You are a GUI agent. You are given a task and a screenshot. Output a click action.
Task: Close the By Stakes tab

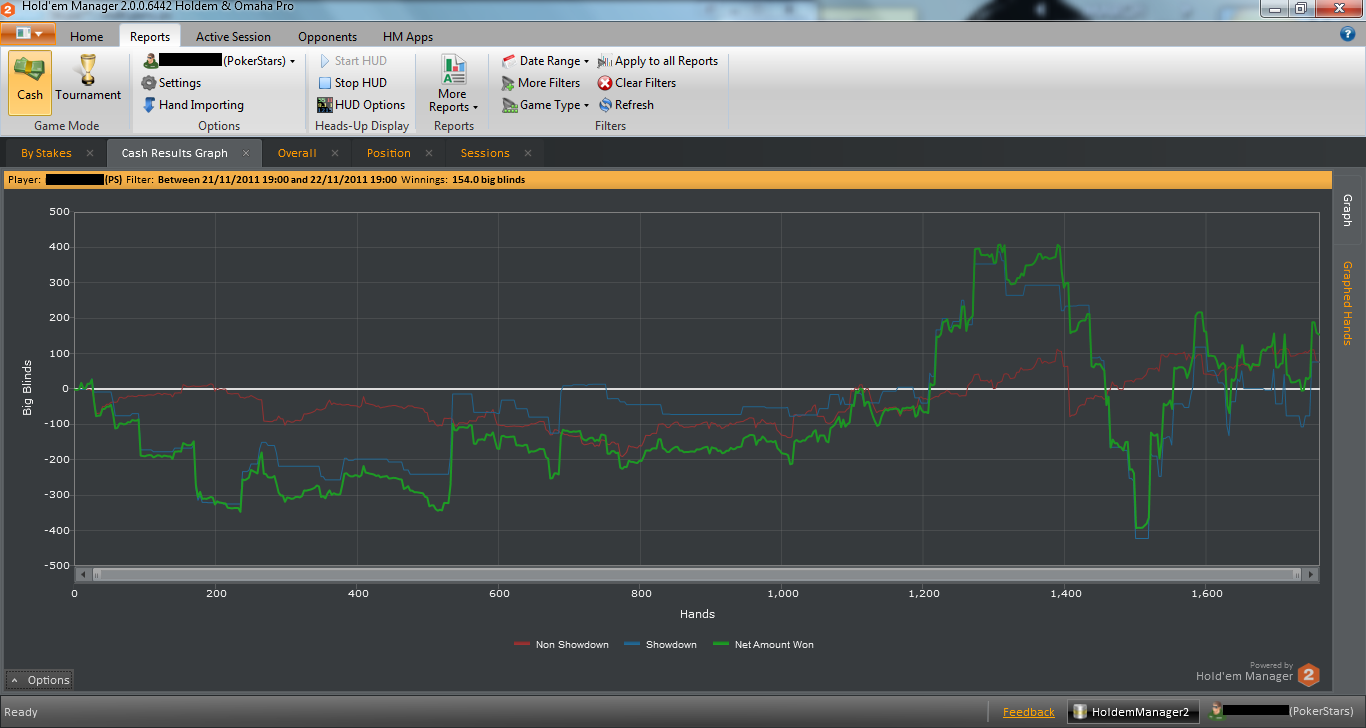pos(90,153)
